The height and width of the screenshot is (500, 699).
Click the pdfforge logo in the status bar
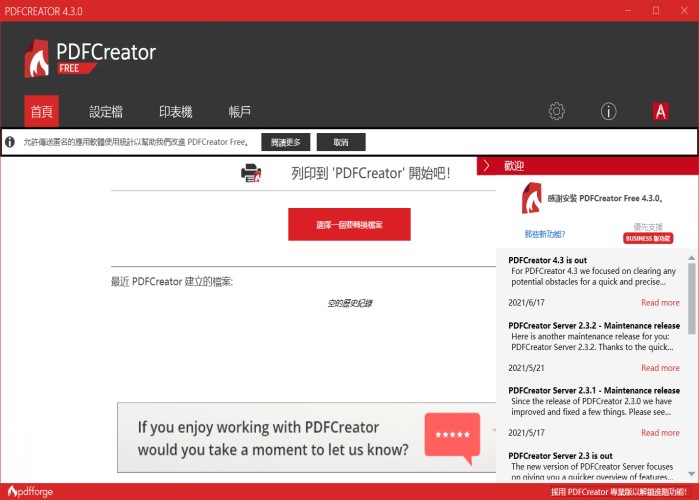(30, 492)
